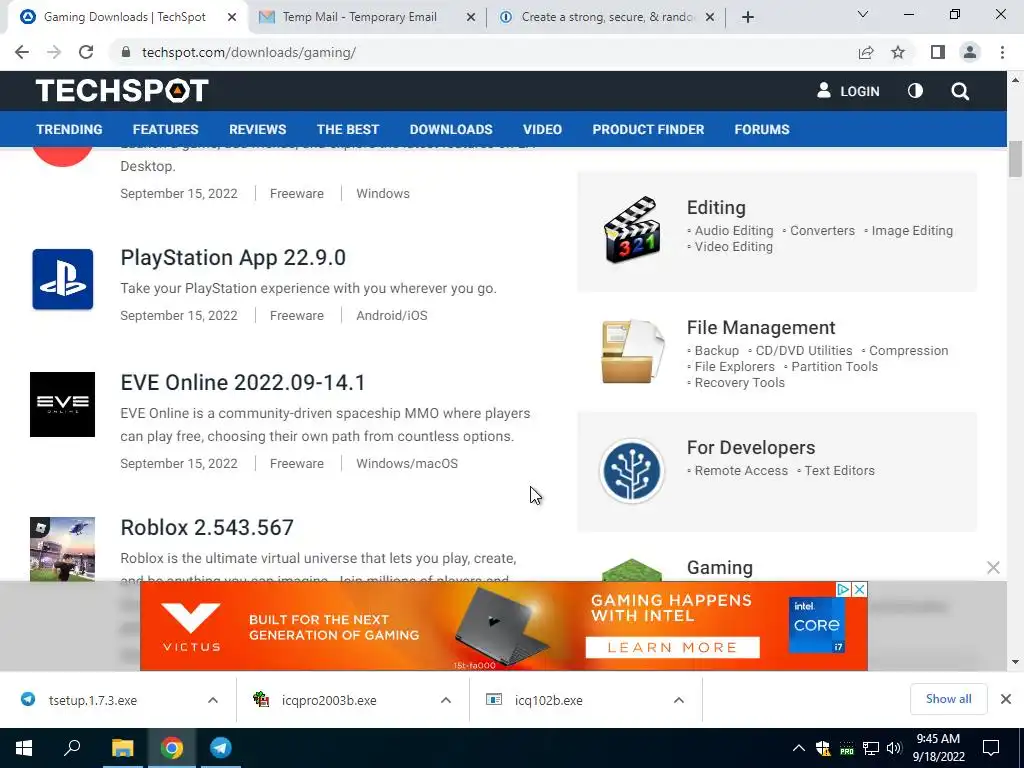This screenshot has height=768, width=1024.
Task: Open PlayStation App 22.9.0 title link
Action: click(x=232, y=257)
